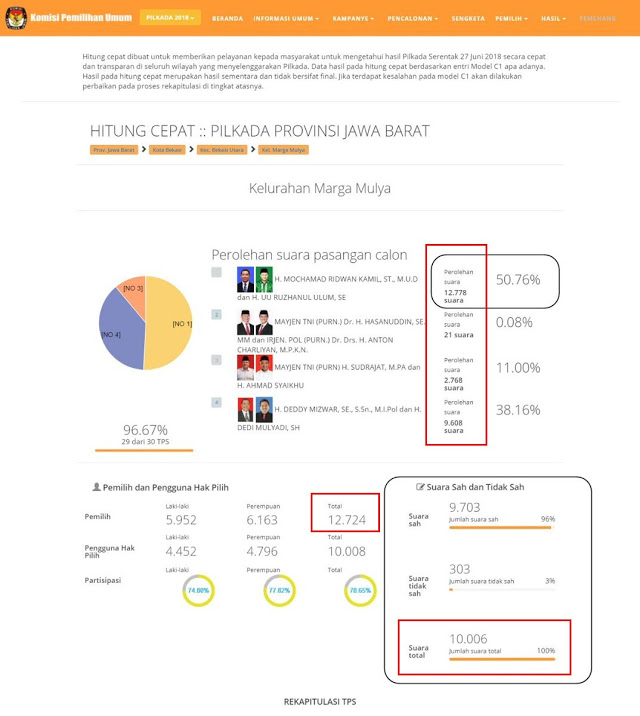The height and width of the screenshot is (716, 640).
Task: Click candidate number 4 badge icon
Action: 216,402
